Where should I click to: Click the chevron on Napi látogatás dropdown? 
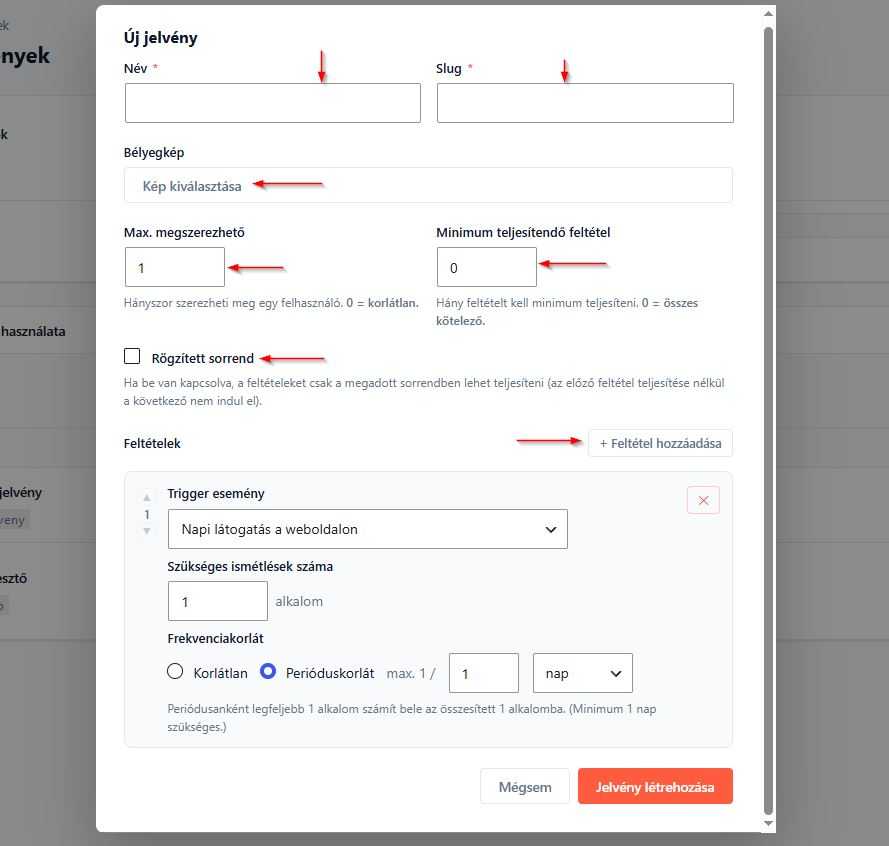click(551, 530)
